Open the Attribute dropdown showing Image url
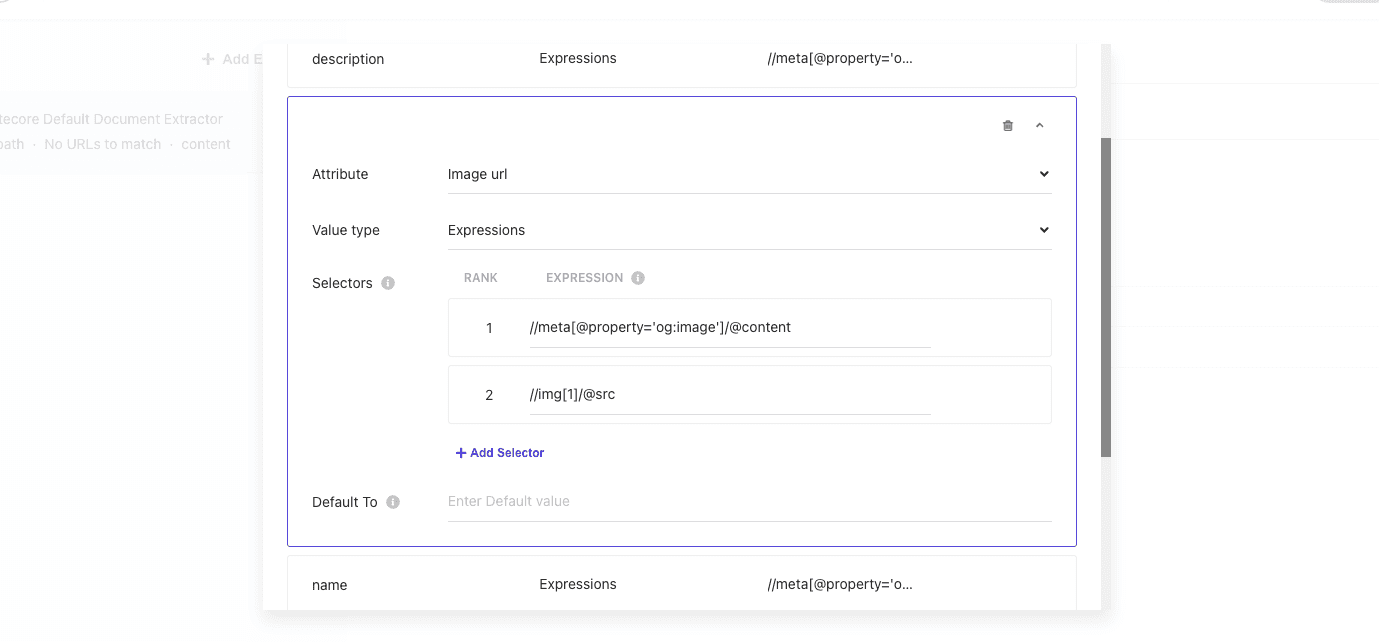Image resolution: width=1379 pixels, height=642 pixels. click(749, 174)
